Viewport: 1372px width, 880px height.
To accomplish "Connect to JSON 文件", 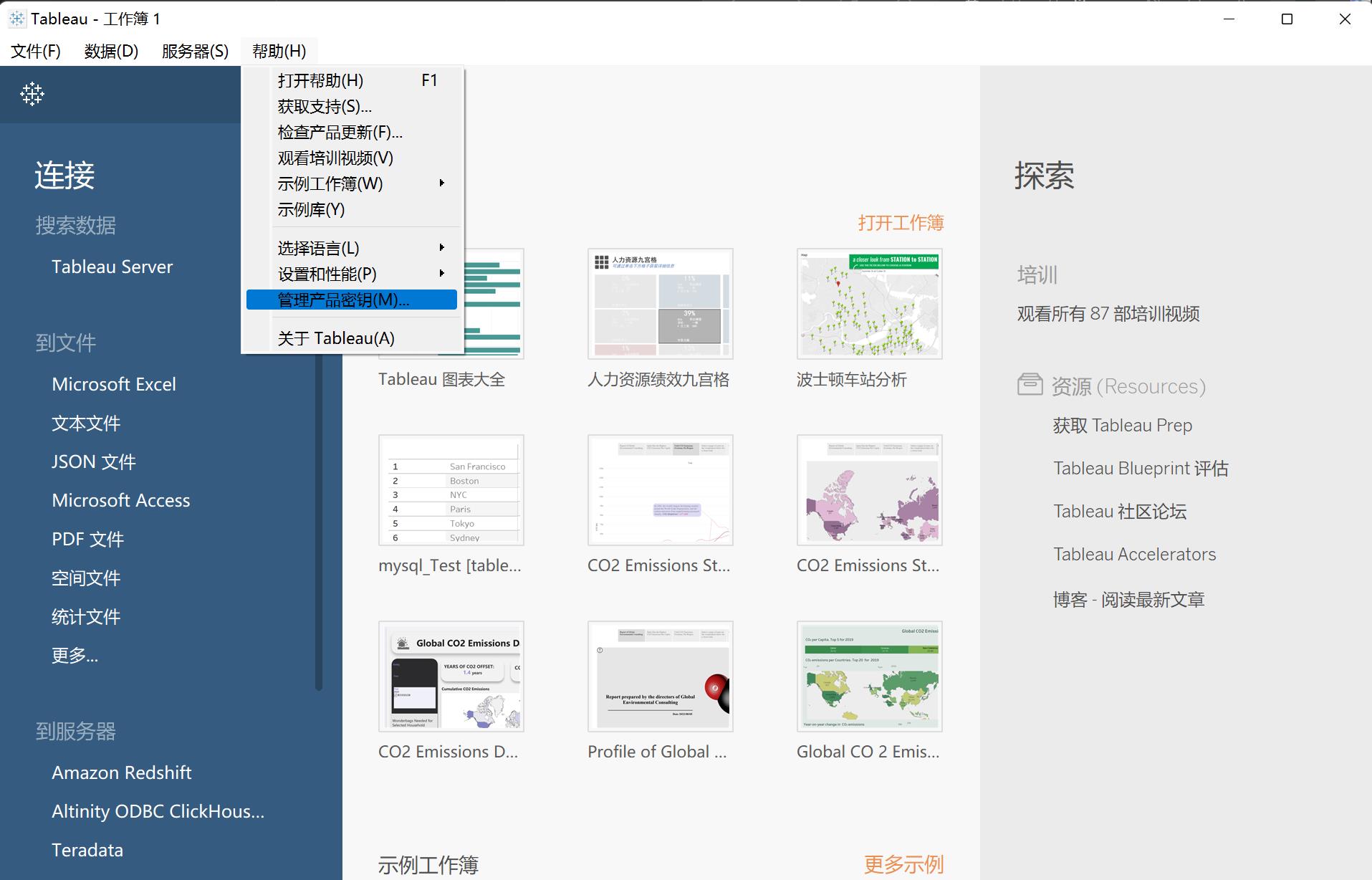I will 94,461.
